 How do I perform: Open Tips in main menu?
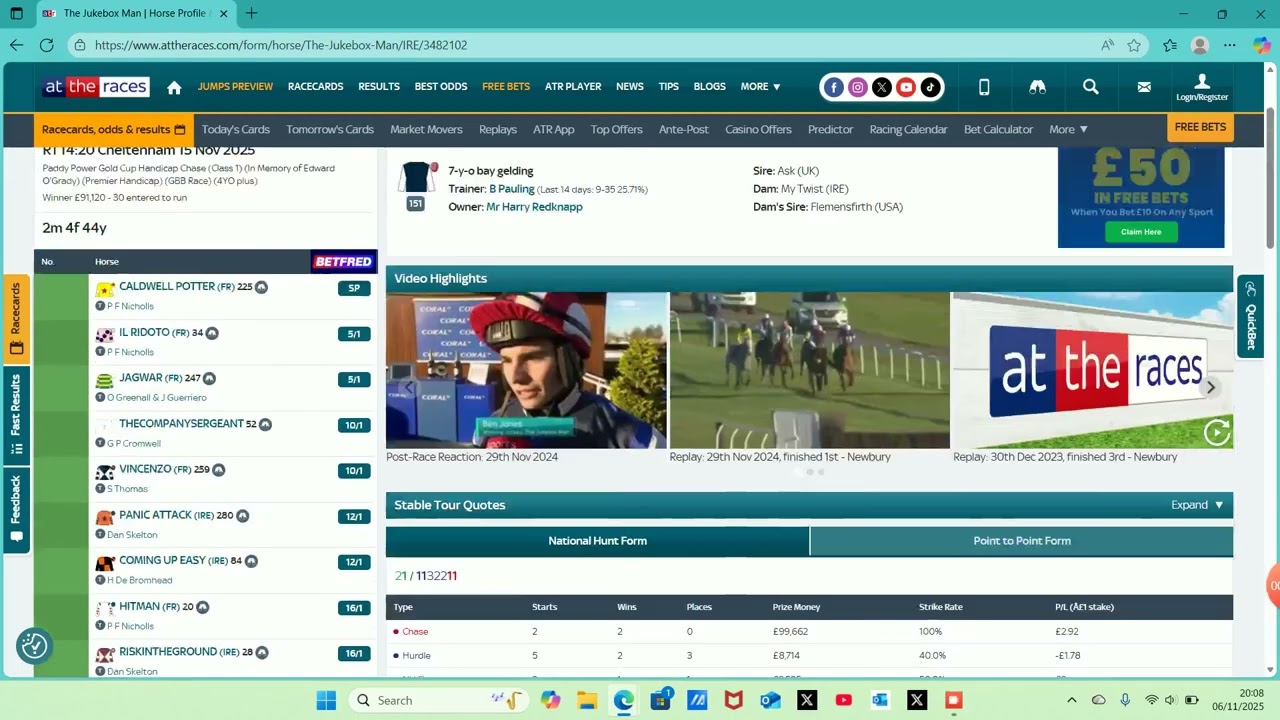click(x=669, y=87)
